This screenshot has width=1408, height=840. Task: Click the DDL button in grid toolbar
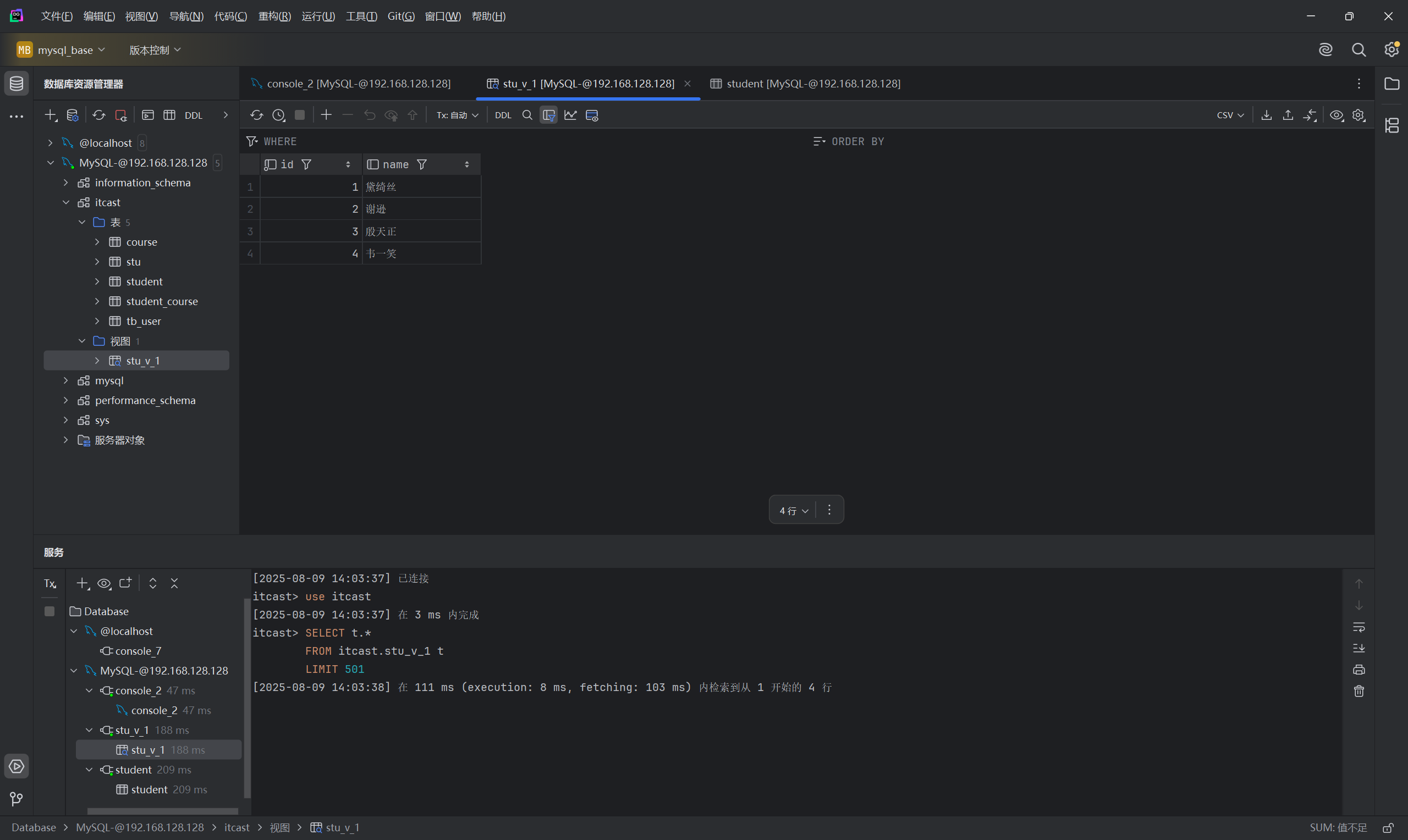(x=503, y=115)
